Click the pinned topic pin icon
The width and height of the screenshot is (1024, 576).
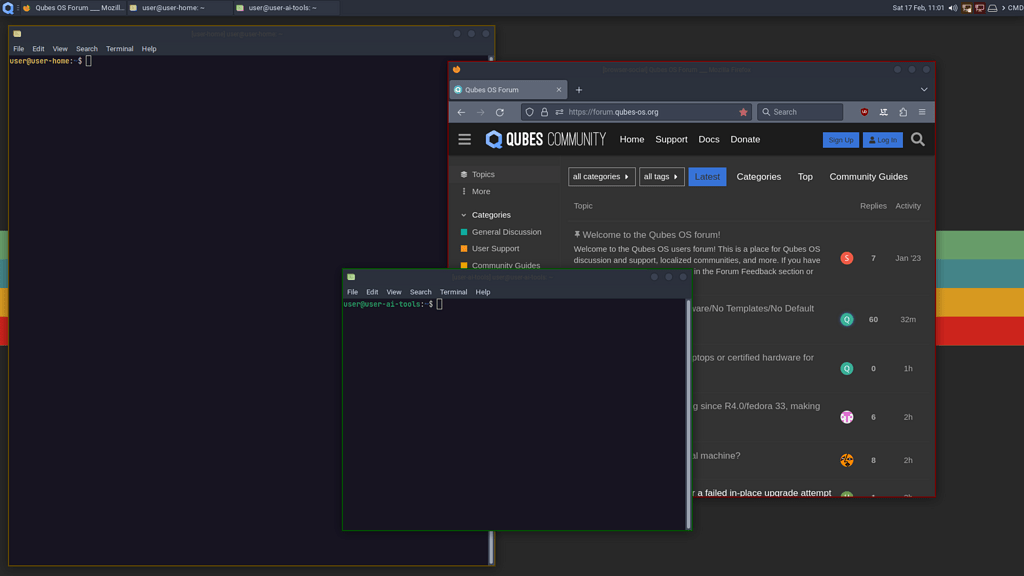pyautogui.click(x=577, y=234)
